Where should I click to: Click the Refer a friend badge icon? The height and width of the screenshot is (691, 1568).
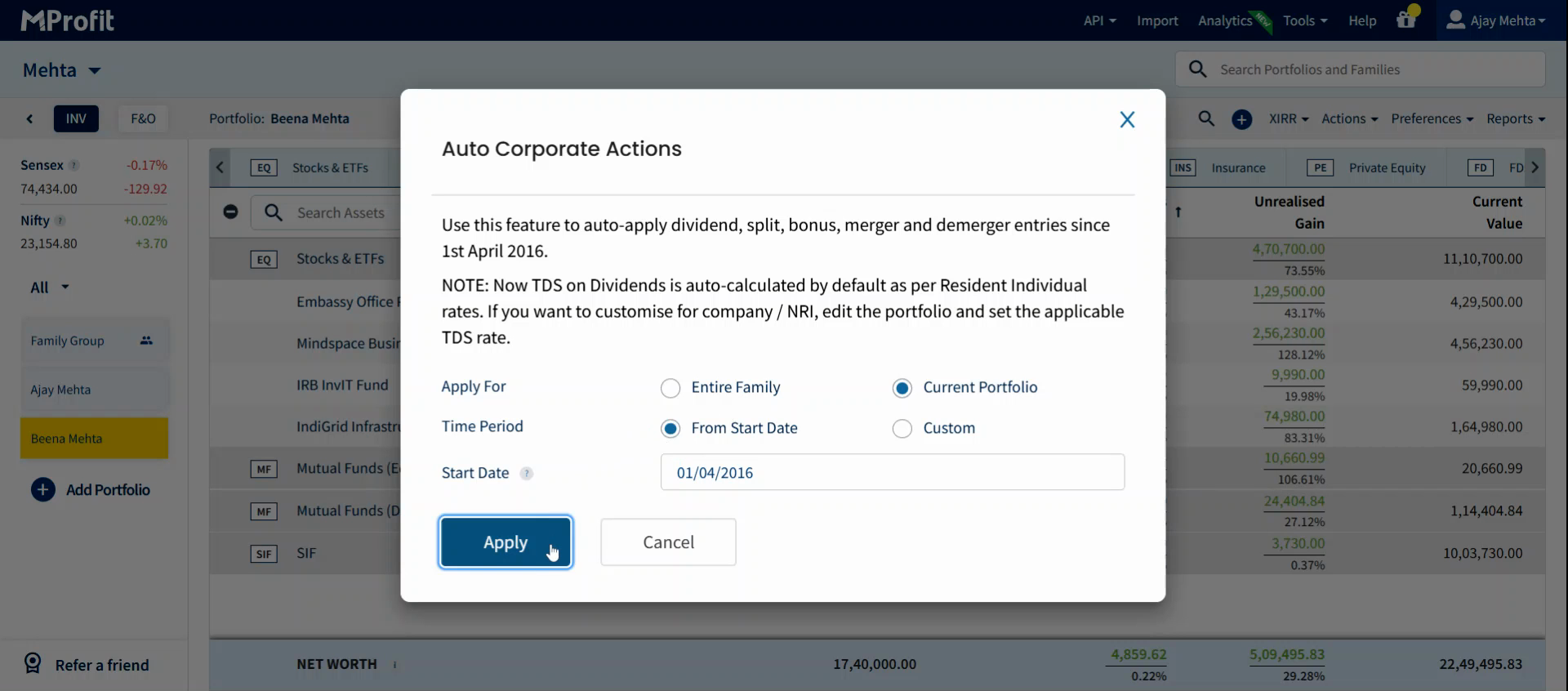(33, 663)
